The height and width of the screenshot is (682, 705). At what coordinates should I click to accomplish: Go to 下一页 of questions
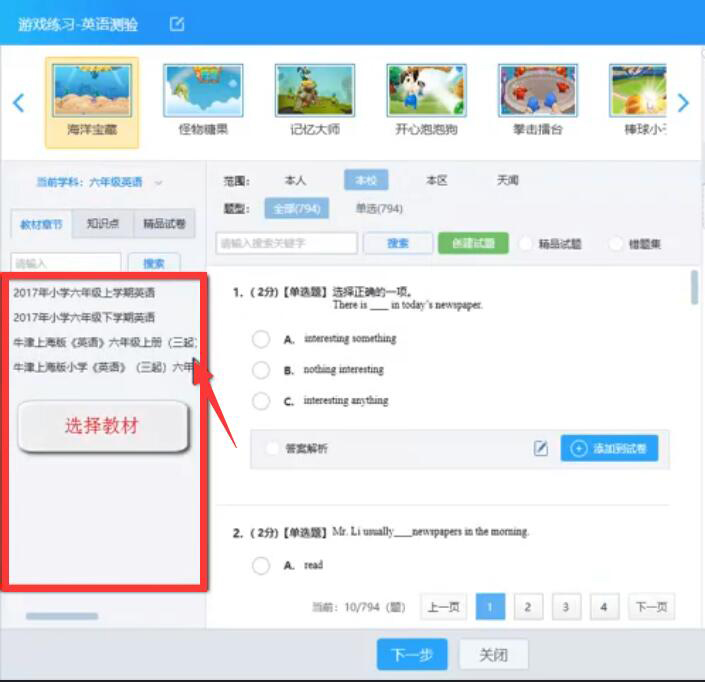coord(651,607)
